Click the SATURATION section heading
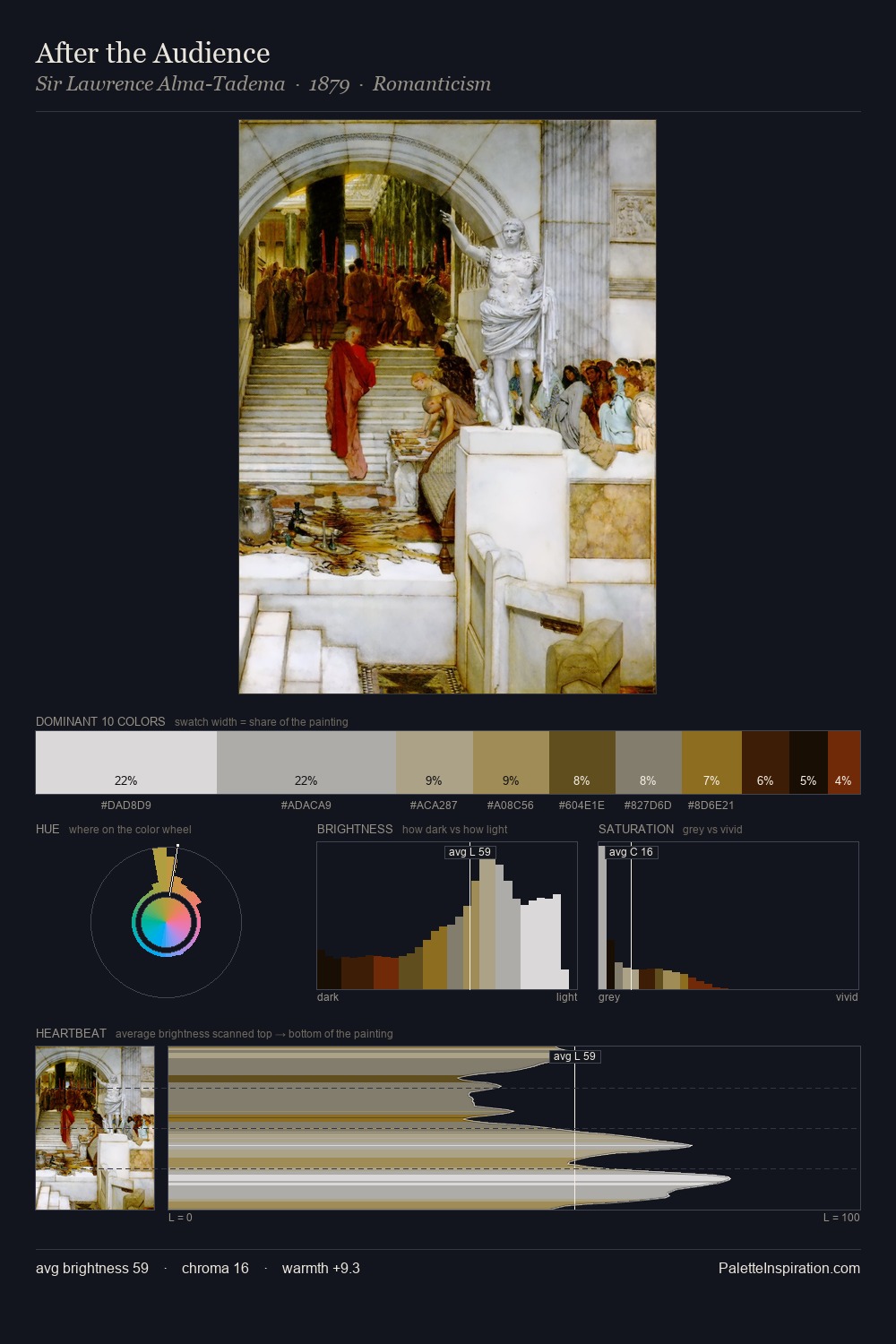896x1344 pixels. pyautogui.click(x=636, y=829)
